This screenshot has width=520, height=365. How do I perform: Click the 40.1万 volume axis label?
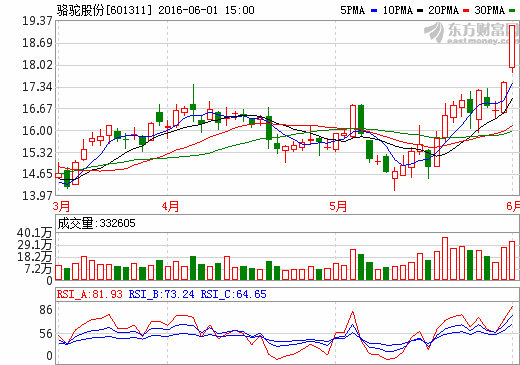(35, 233)
